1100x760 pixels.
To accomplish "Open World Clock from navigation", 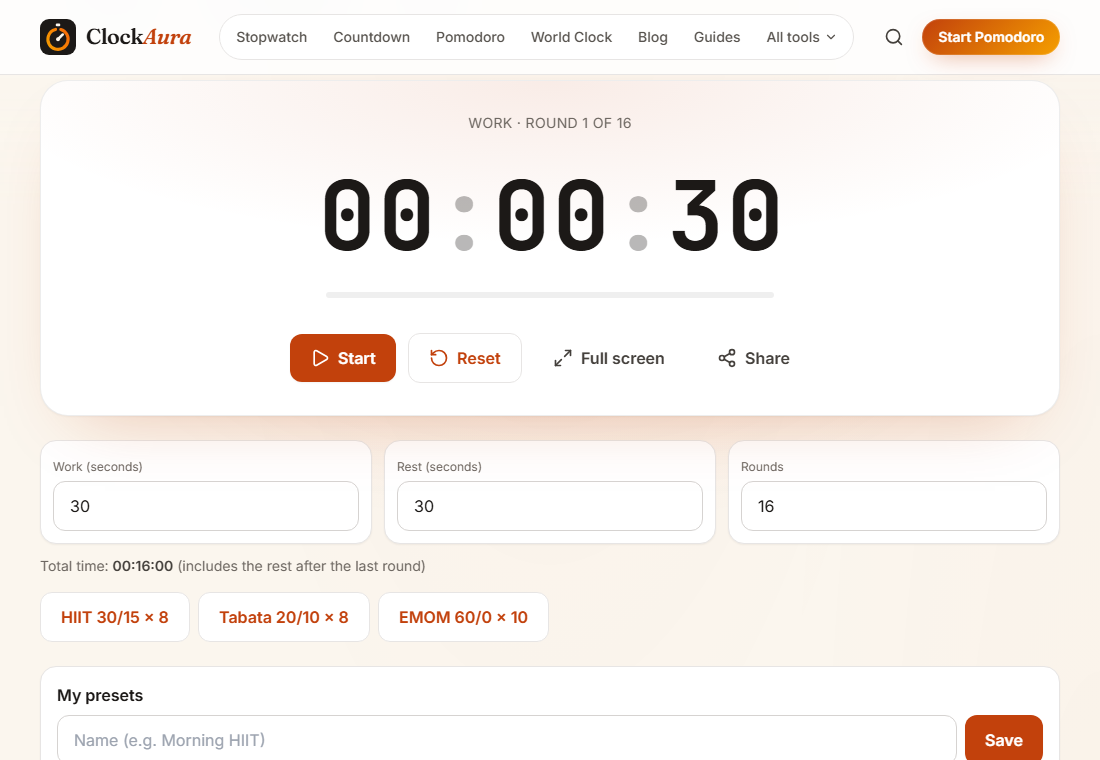I will [x=571, y=37].
